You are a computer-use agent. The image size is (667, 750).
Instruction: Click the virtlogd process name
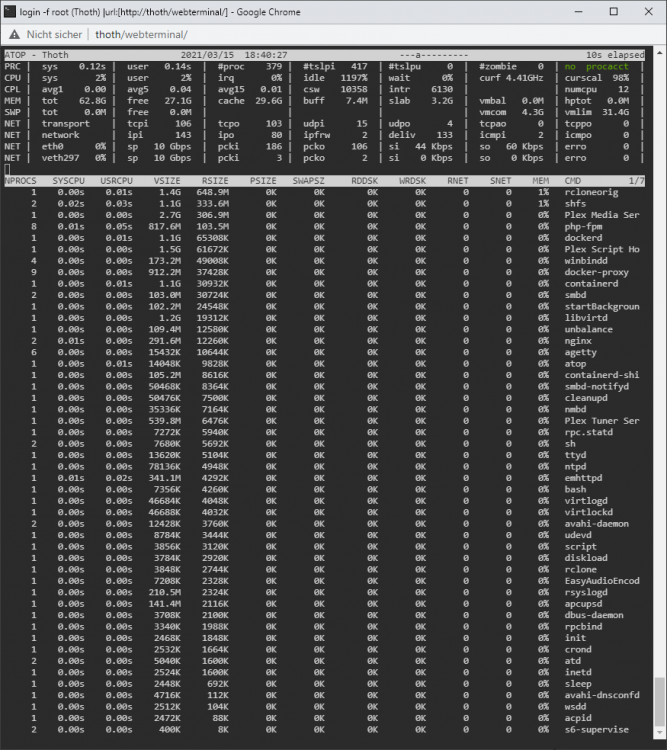pos(586,501)
